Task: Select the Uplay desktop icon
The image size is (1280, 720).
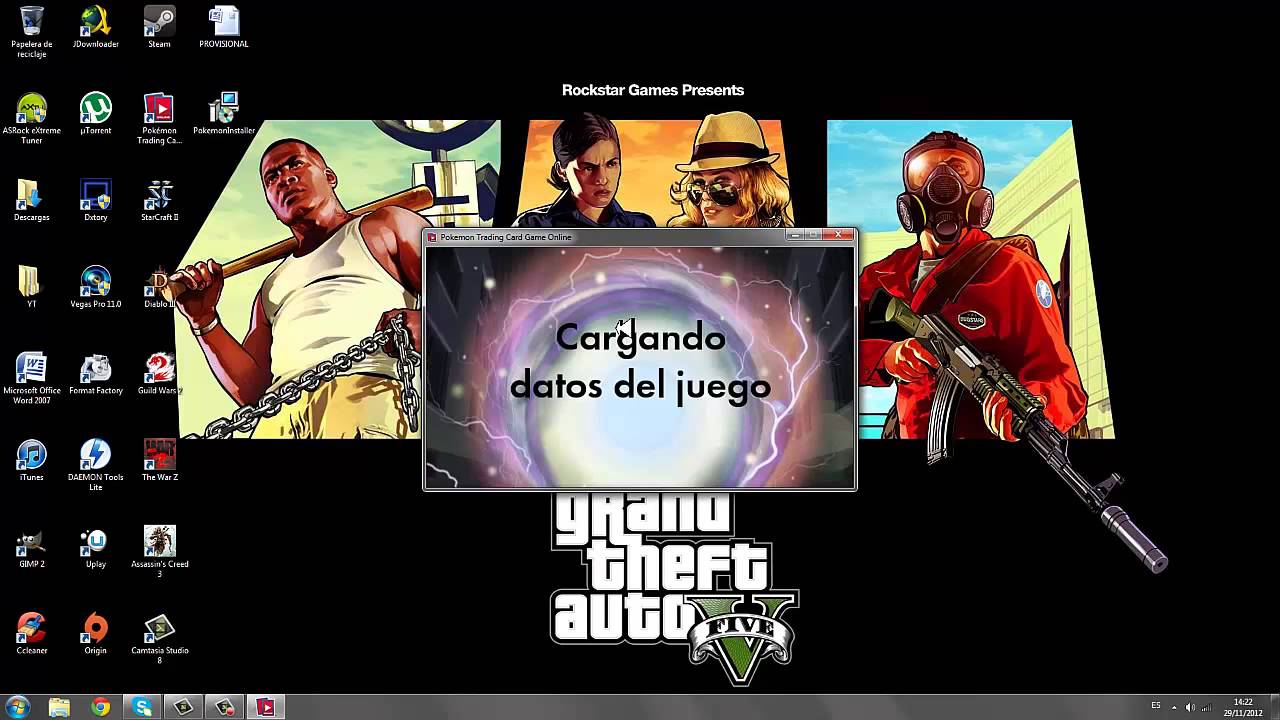Action: (96, 547)
